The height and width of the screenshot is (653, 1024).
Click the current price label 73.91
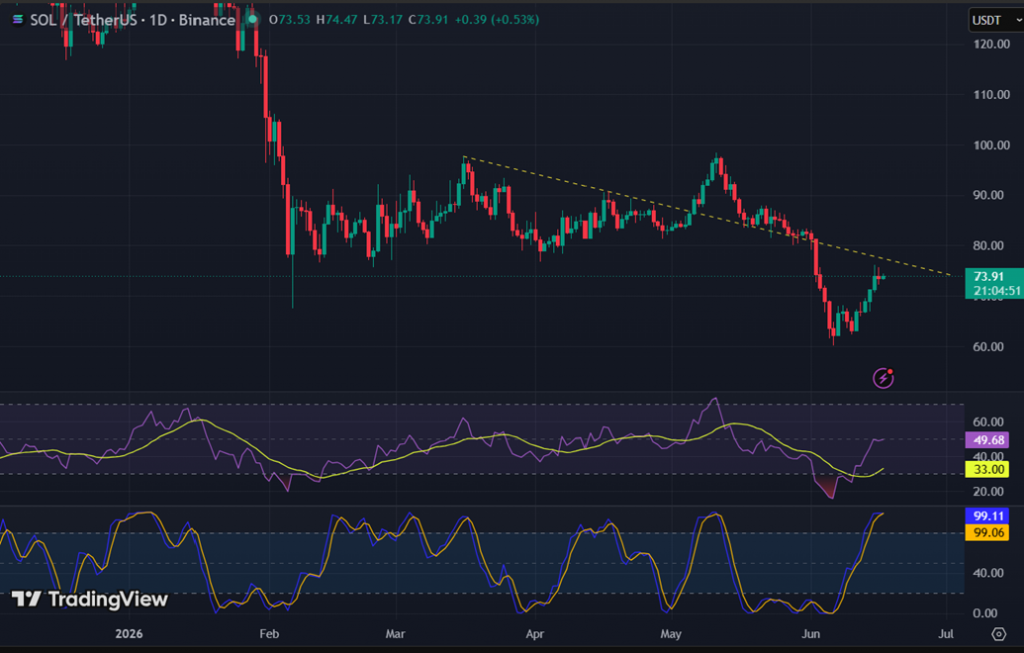click(988, 277)
